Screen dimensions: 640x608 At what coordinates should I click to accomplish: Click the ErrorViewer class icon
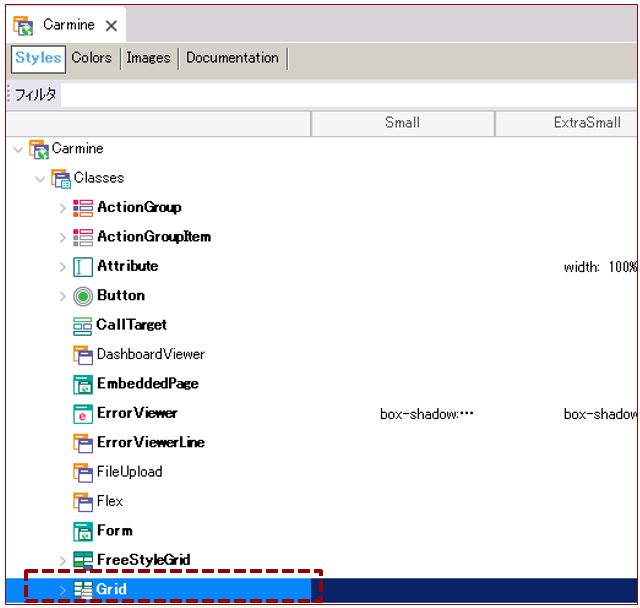tap(83, 414)
